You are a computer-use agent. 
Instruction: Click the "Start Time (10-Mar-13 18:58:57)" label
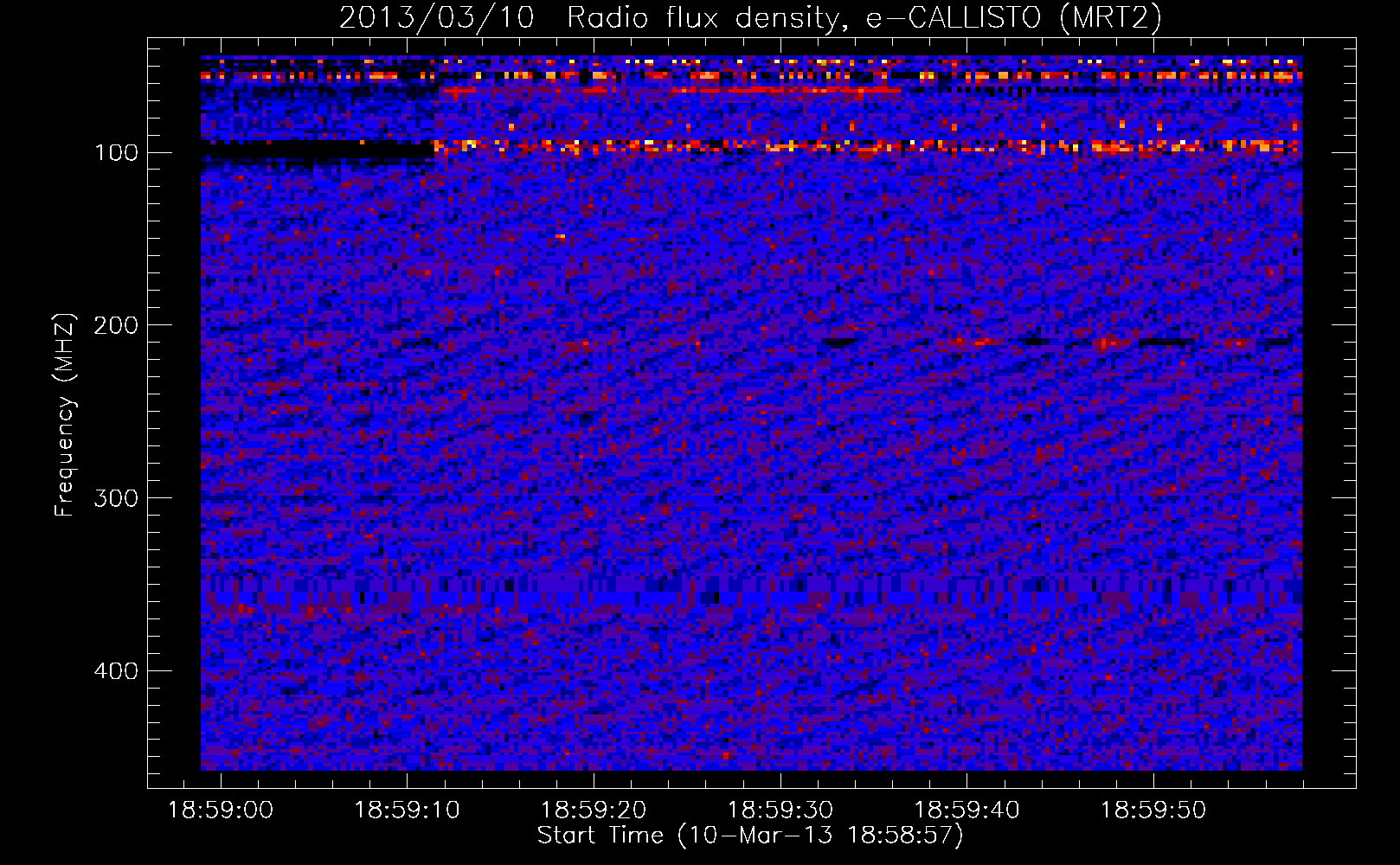(x=750, y=836)
